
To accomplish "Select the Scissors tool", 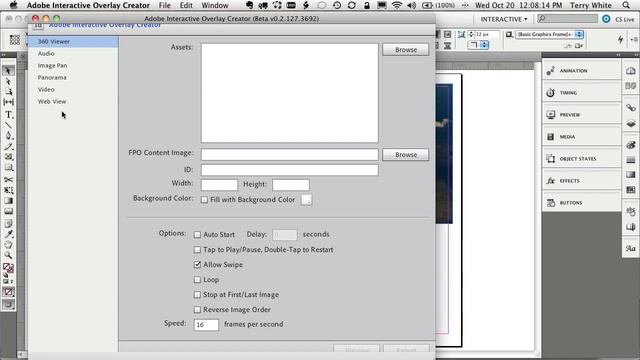I will tap(8, 180).
